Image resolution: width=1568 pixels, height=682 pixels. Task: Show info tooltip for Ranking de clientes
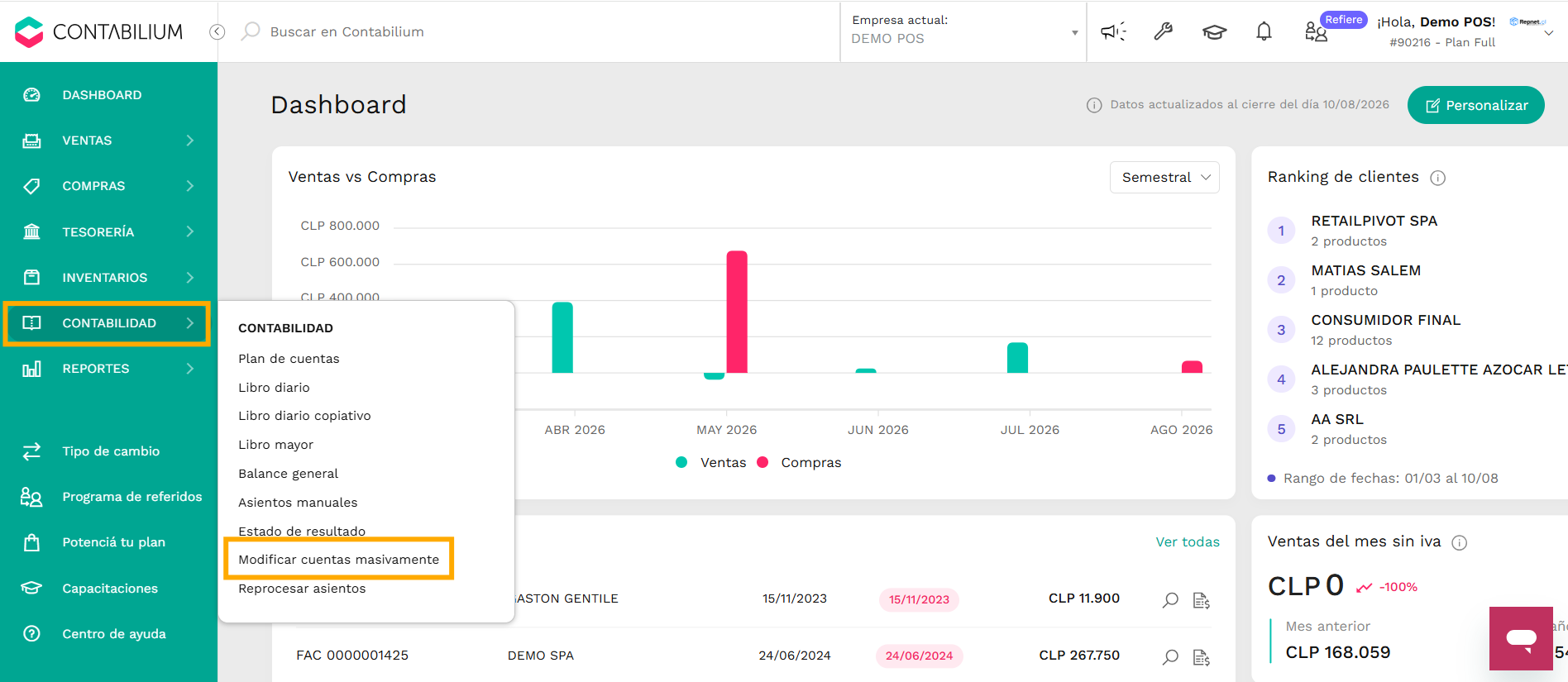[x=1438, y=178]
